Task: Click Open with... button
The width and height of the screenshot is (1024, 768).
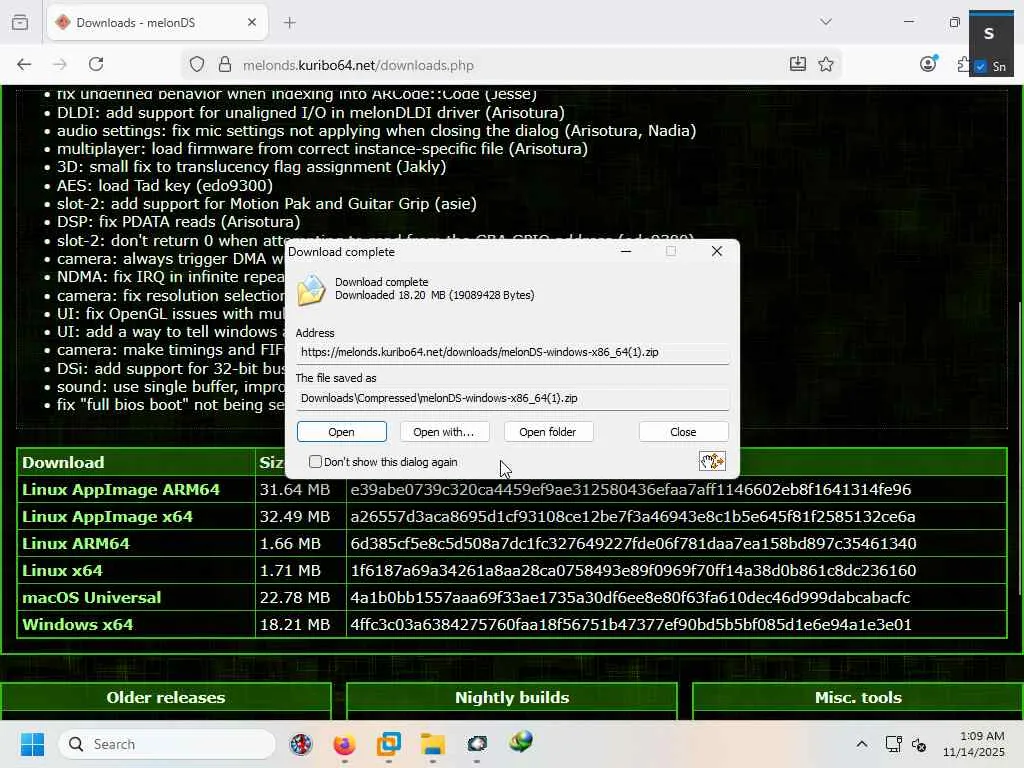Action: tap(444, 432)
